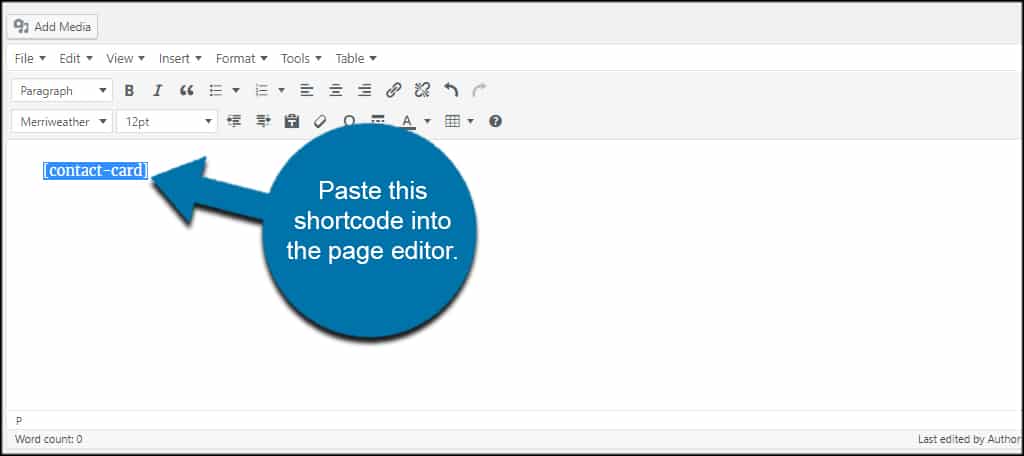This screenshot has width=1024, height=456.
Task: Open the Paragraph format dropdown
Action: point(62,91)
